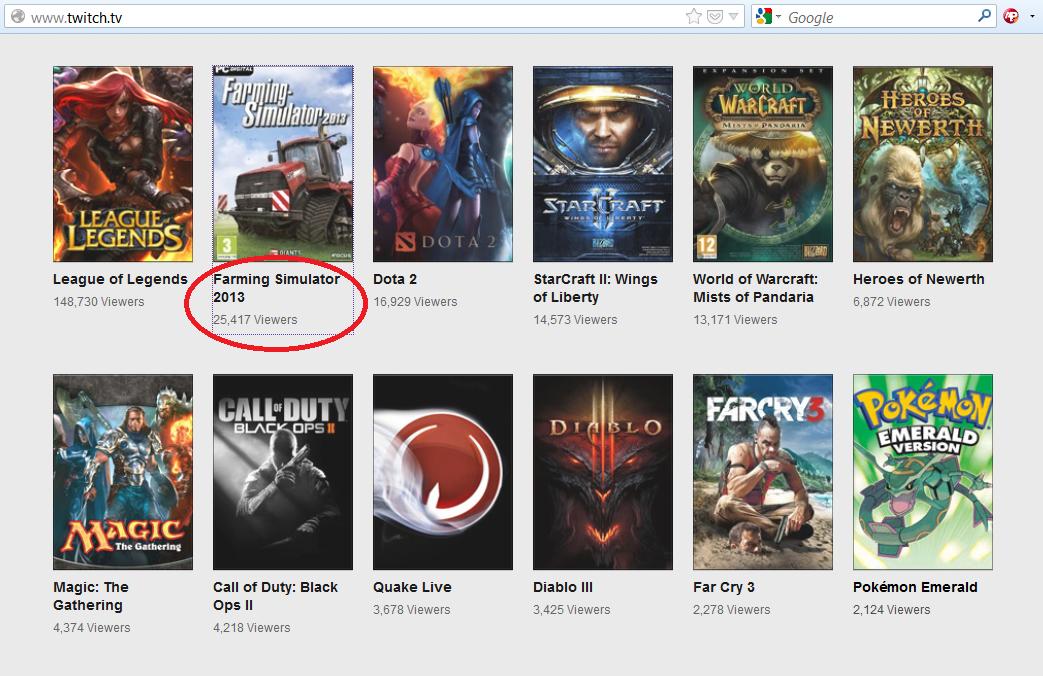This screenshot has width=1043, height=676.
Task: Click the Quake Live logo thumbnail
Action: click(x=443, y=472)
